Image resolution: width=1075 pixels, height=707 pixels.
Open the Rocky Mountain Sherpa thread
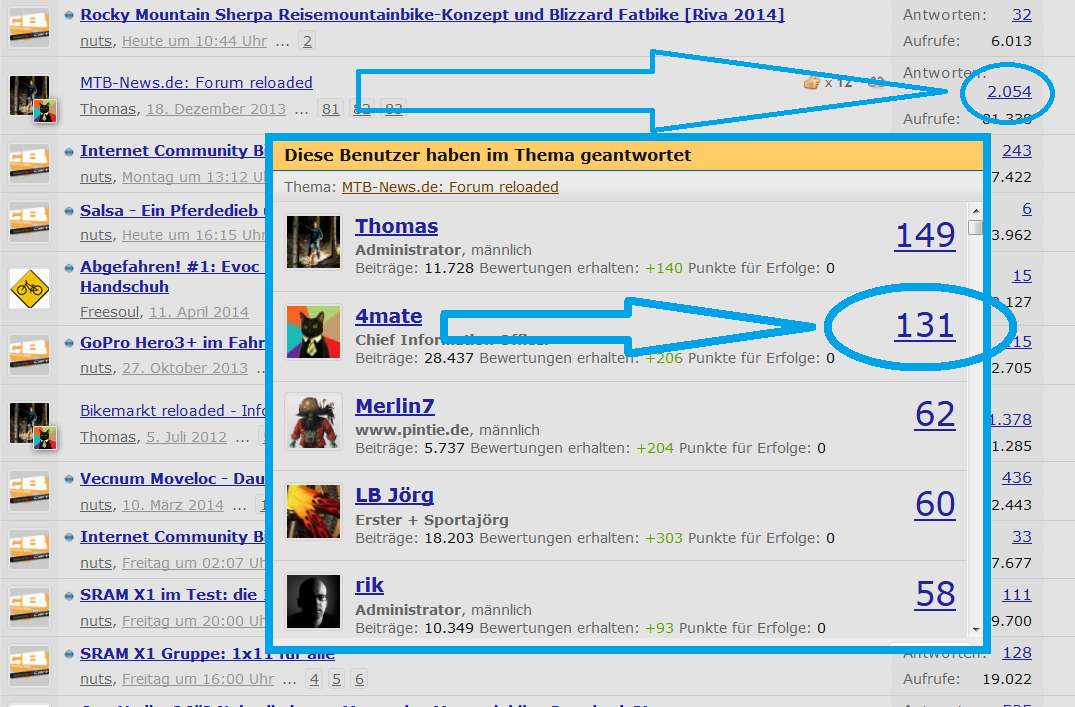click(x=431, y=14)
